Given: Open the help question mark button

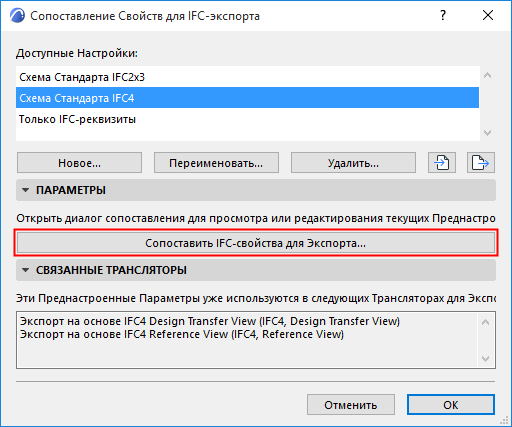Looking at the screenshot, I should click(443, 15).
